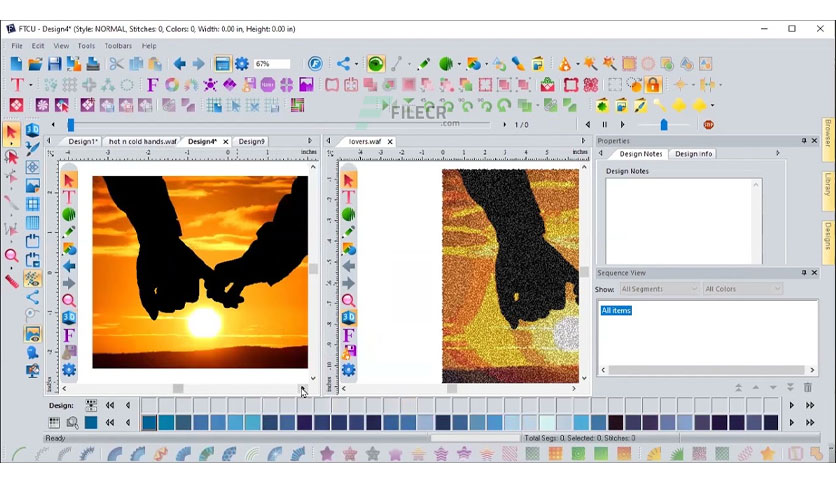Viewport: 836px width, 484px height.
Task: Open the All Colors dropdown
Action: 742,289
